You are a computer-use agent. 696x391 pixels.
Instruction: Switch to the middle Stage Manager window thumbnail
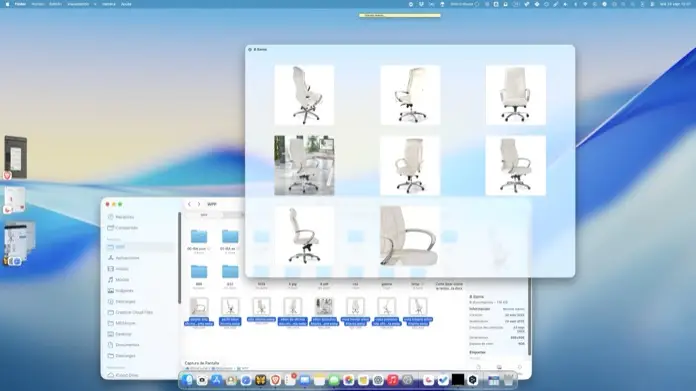(15, 200)
